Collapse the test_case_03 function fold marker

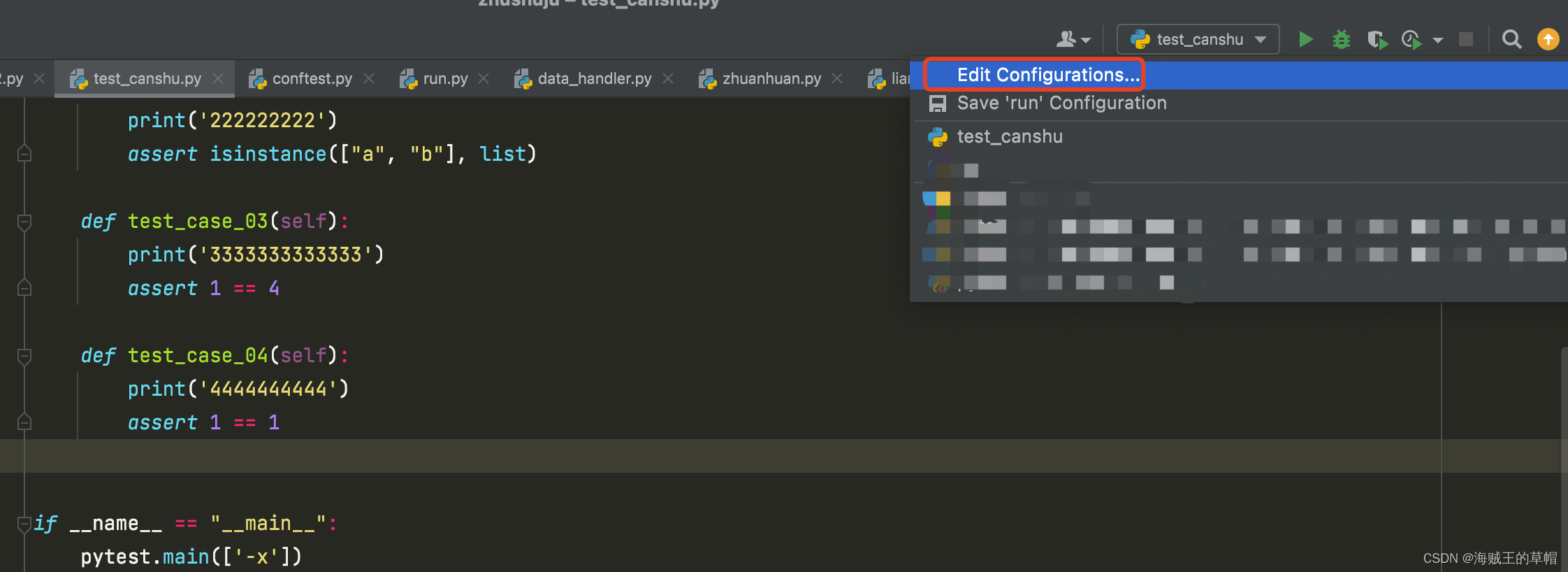coord(24,222)
